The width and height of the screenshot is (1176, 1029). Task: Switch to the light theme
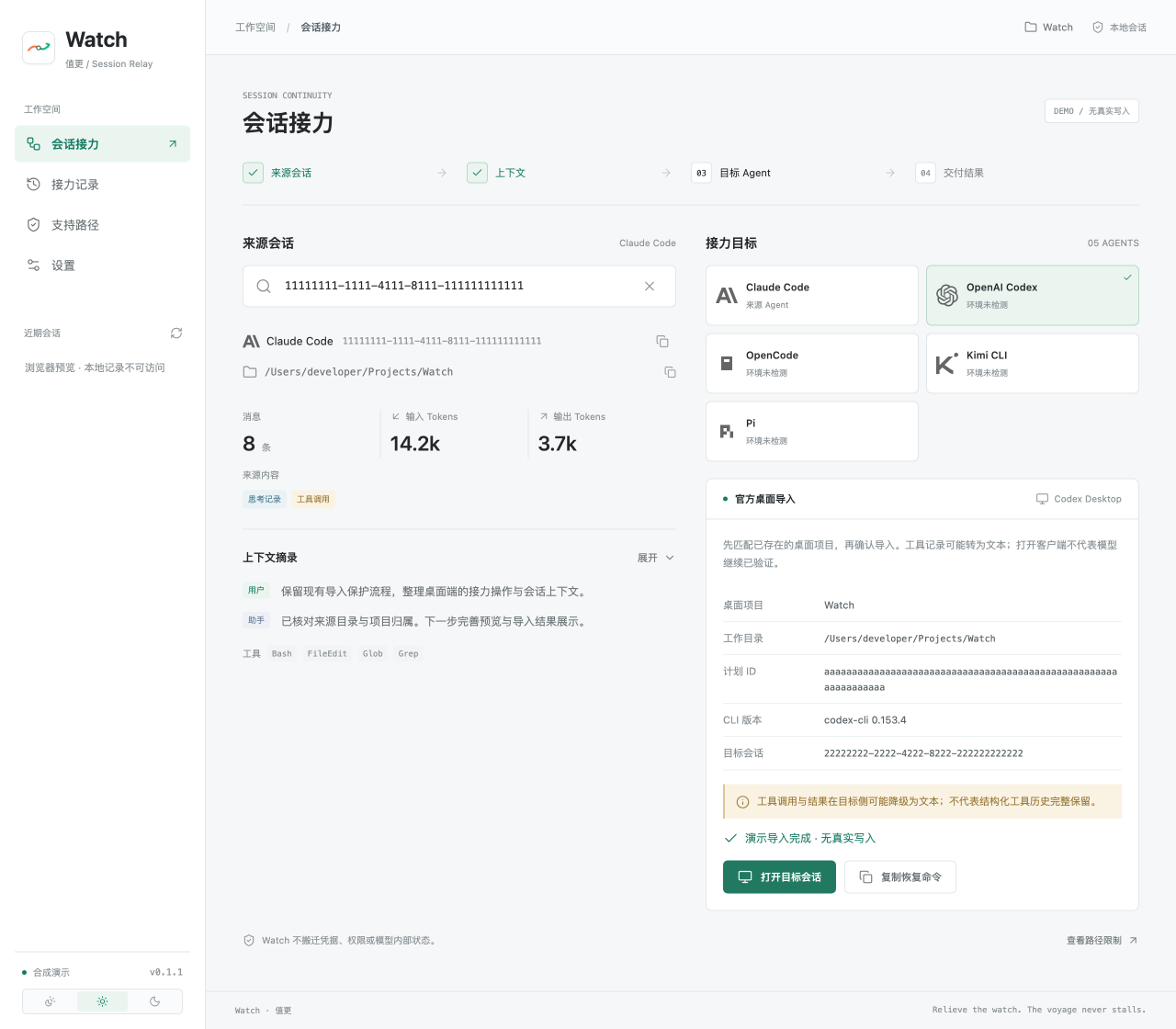(x=102, y=1001)
